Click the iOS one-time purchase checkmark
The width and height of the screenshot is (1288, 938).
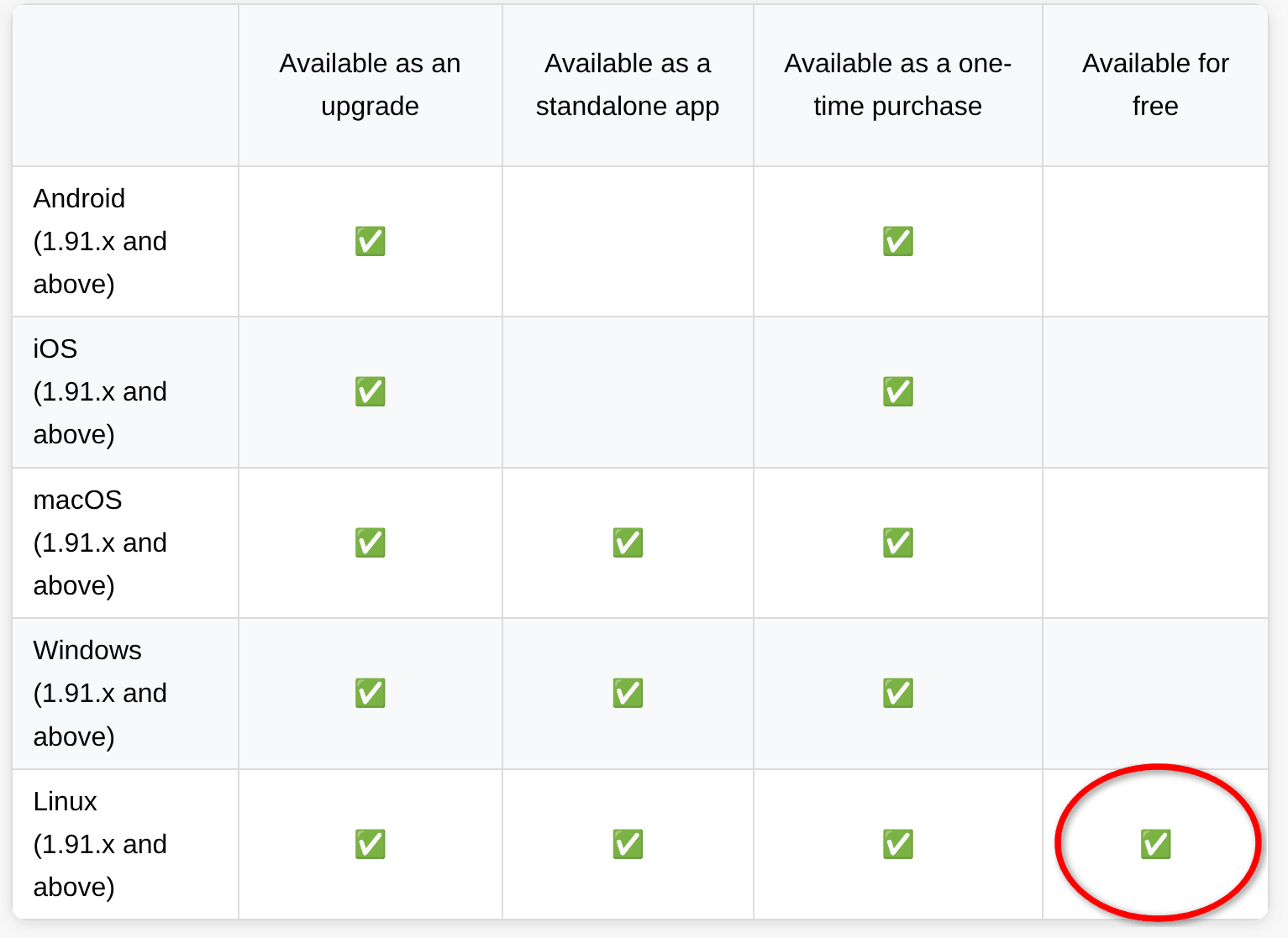pos(897,392)
